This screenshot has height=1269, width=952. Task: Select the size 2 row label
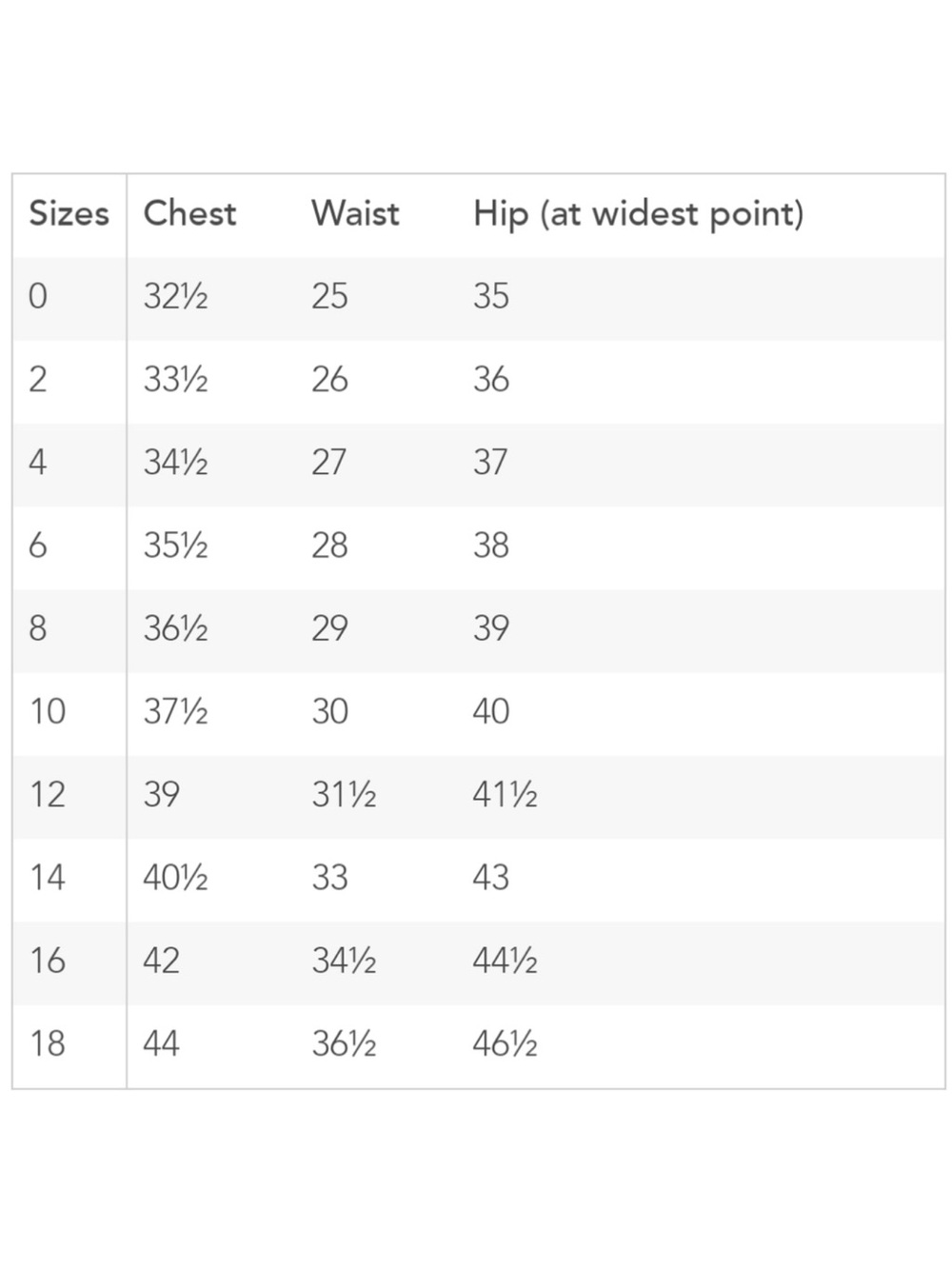tap(38, 379)
